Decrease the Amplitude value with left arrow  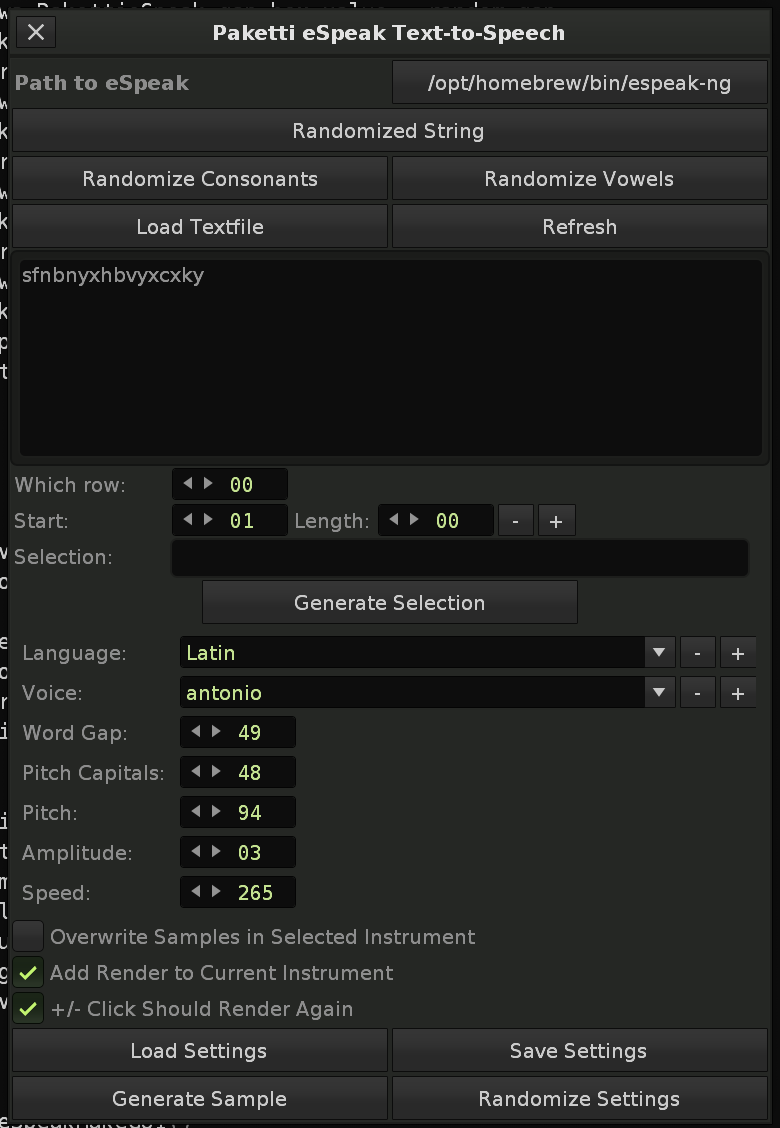pos(197,852)
